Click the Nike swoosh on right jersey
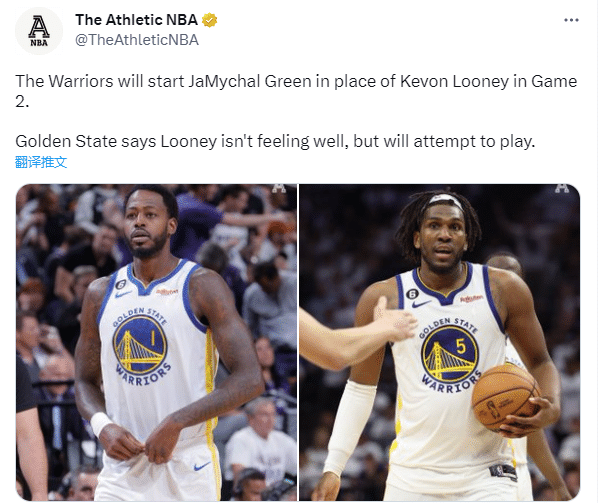The width and height of the screenshot is (598, 503). pos(421,304)
